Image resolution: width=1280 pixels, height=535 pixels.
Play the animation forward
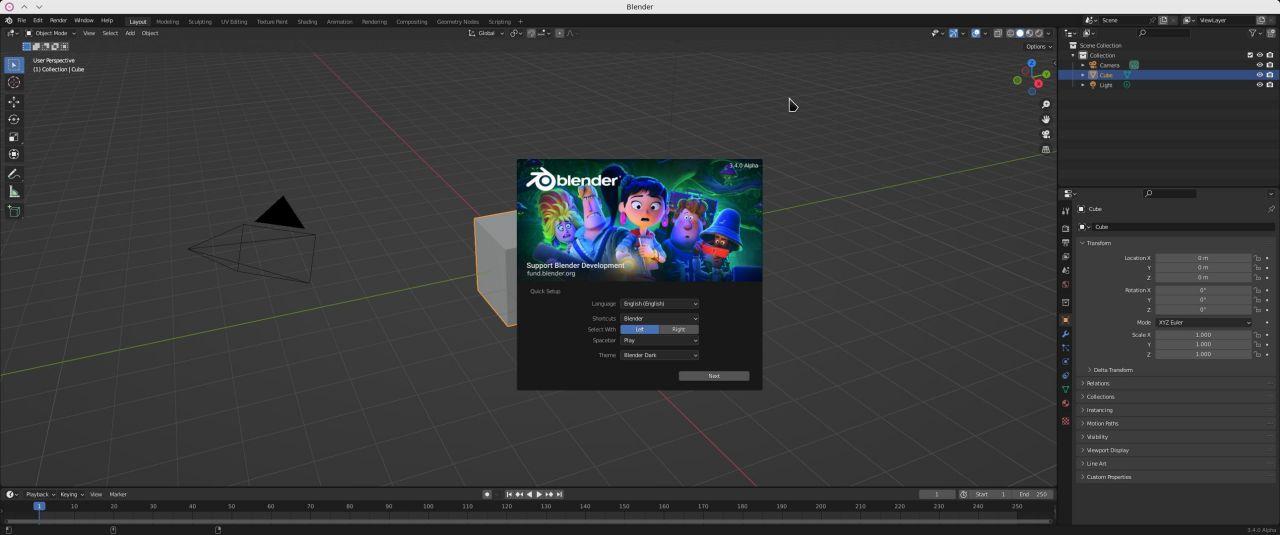[x=539, y=494]
